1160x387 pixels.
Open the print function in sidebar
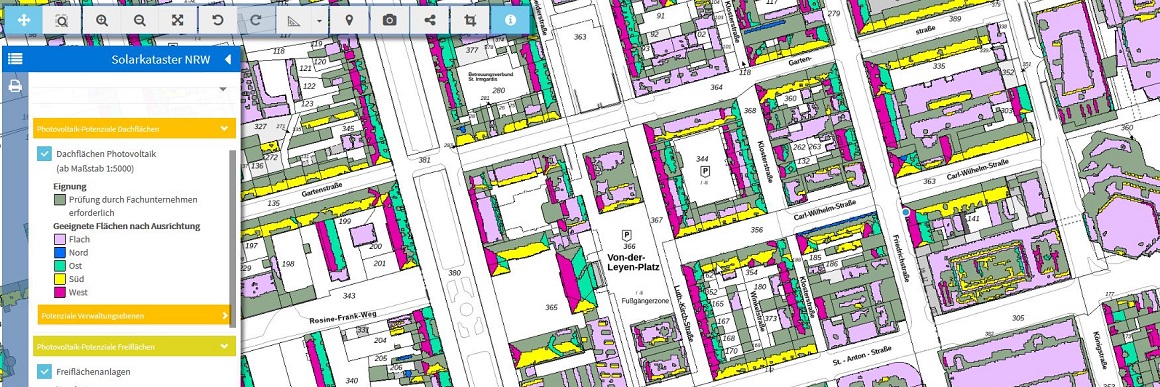(14, 87)
